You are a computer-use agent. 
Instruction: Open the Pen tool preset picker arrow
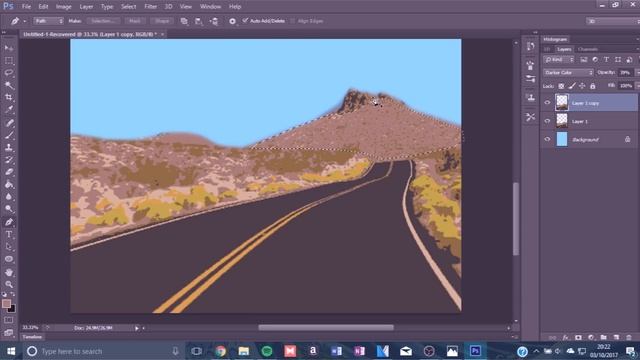tap(24, 21)
